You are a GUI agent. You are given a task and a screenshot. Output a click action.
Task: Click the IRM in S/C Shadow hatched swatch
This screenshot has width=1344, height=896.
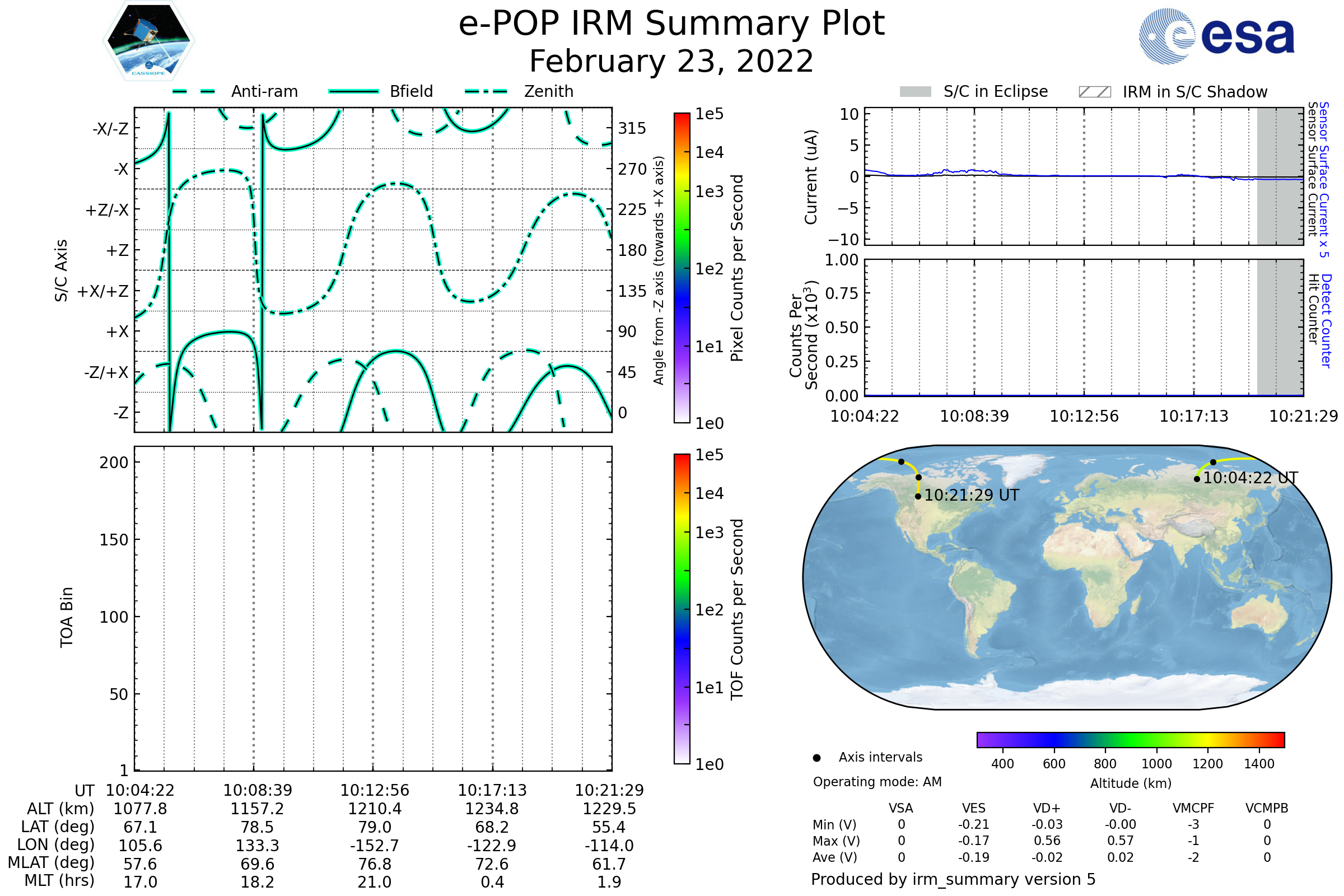[1094, 92]
